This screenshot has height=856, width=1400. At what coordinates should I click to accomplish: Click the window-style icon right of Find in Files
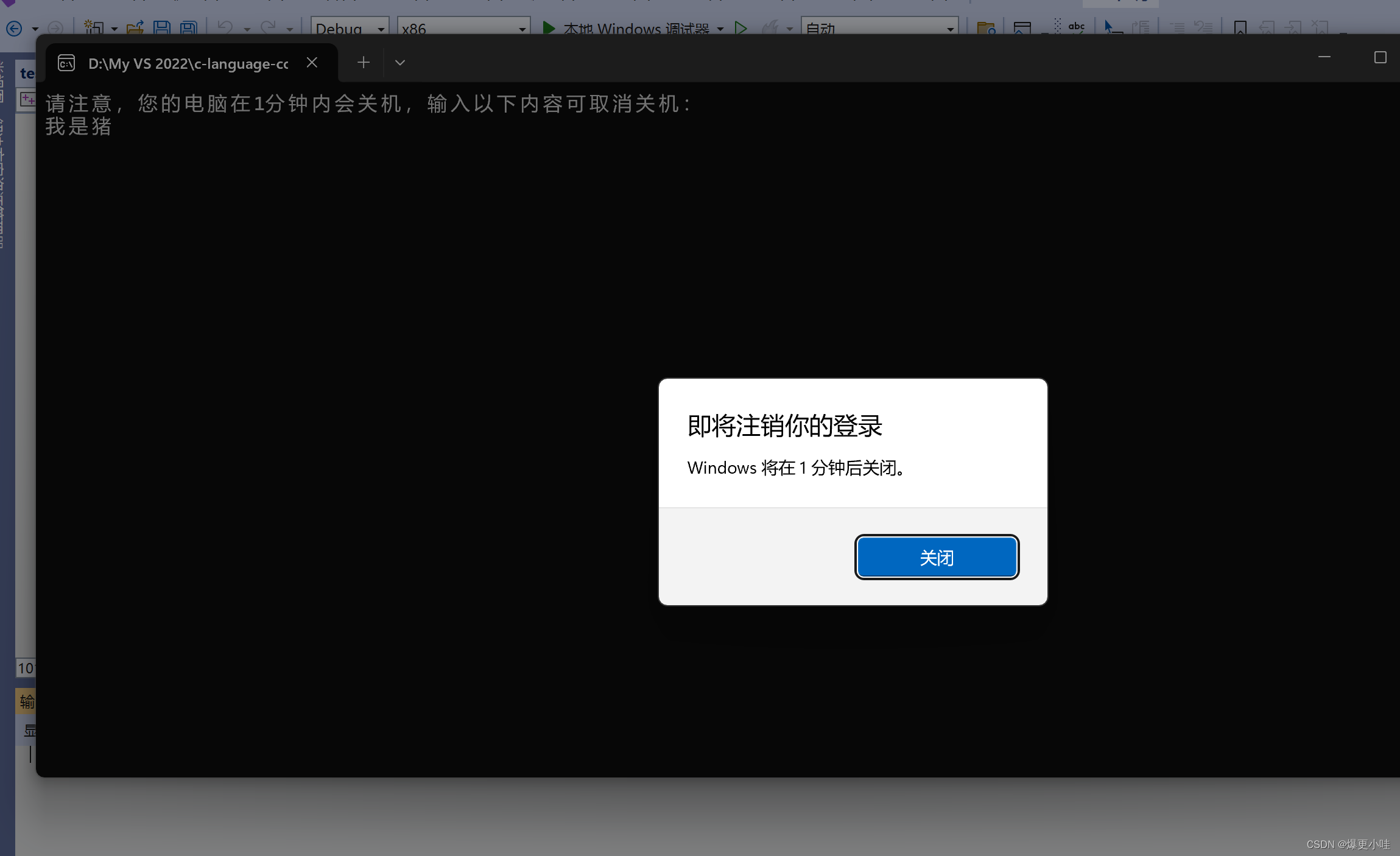coord(1022,28)
